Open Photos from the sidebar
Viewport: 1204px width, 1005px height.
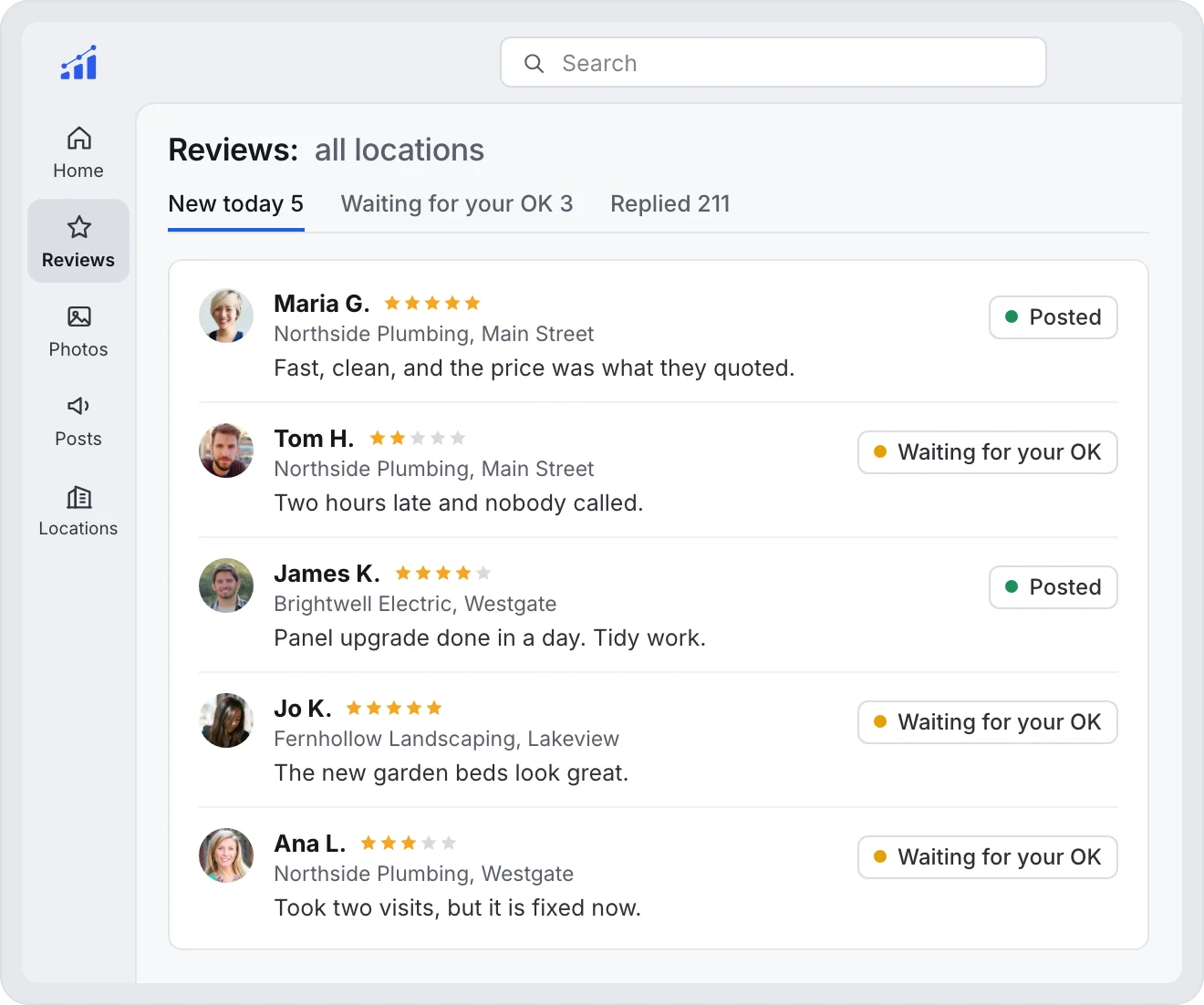coord(78,331)
